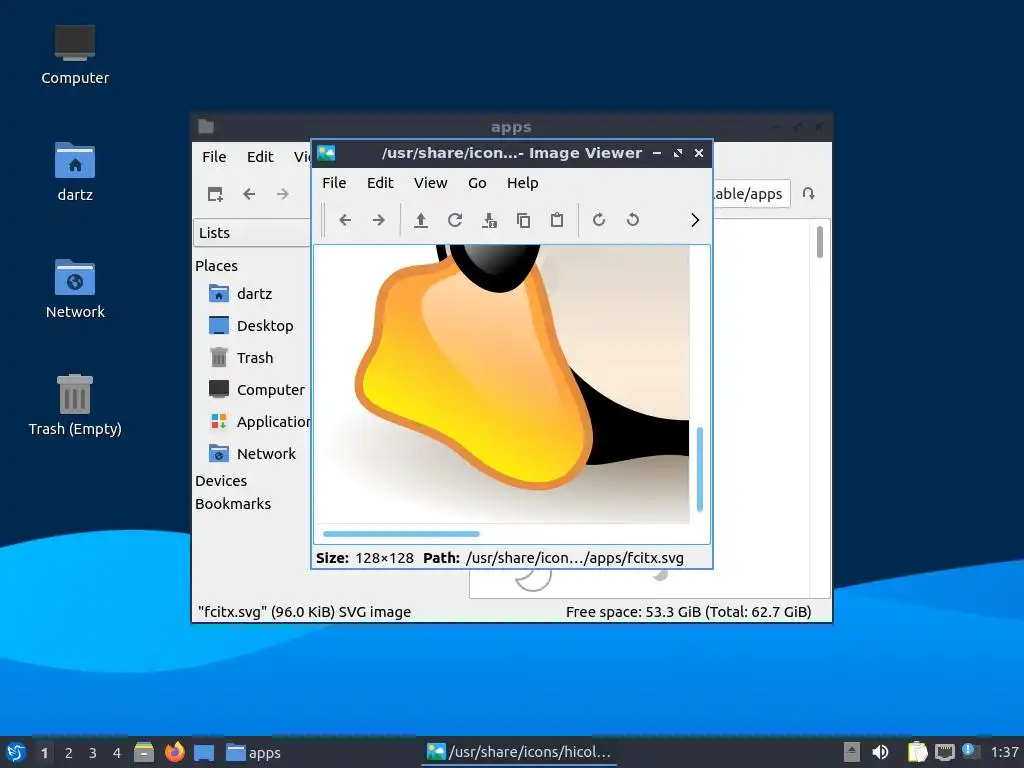
Task: Open the Image Viewer Edit menu
Action: (380, 183)
